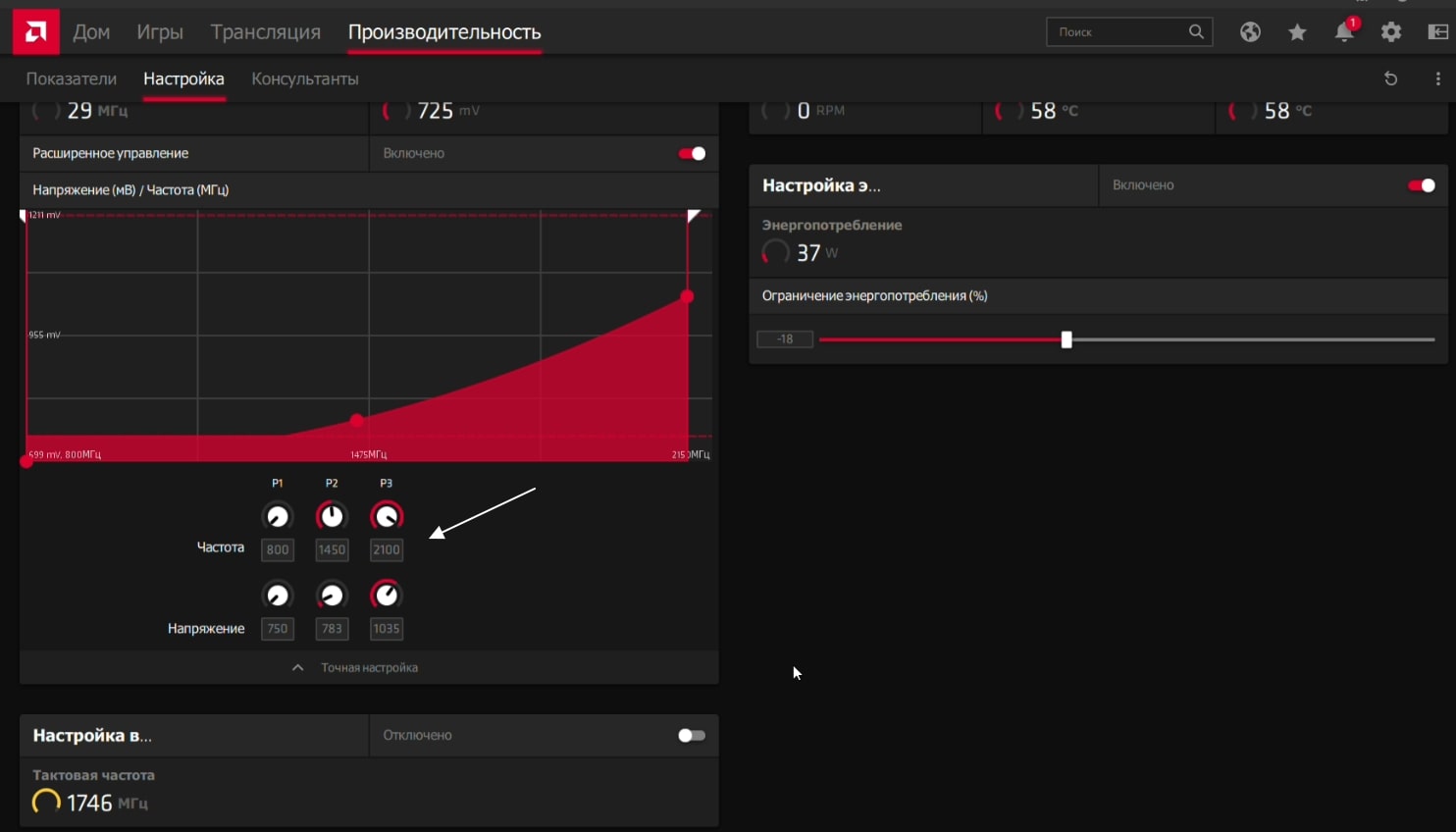Viewport: 1456px width, 832px height.
Task: Disable the Настройка энергопотребления switch
Action: pos(1421,185)
